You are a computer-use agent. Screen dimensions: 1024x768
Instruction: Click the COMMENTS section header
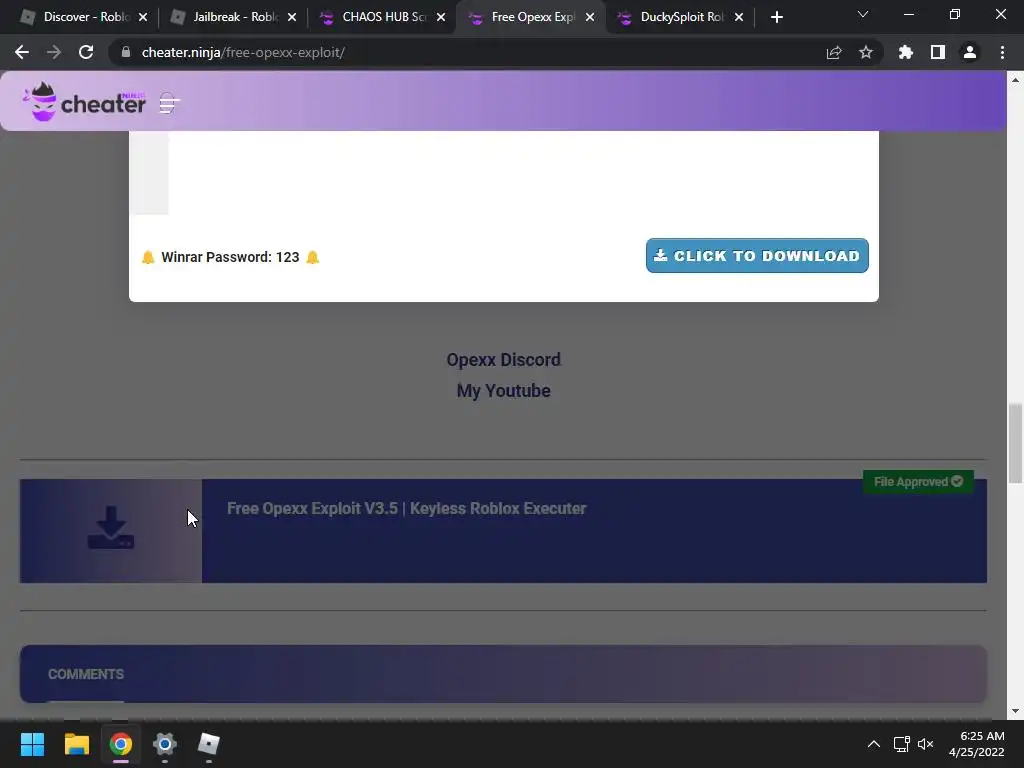click(x=86, y=674)
